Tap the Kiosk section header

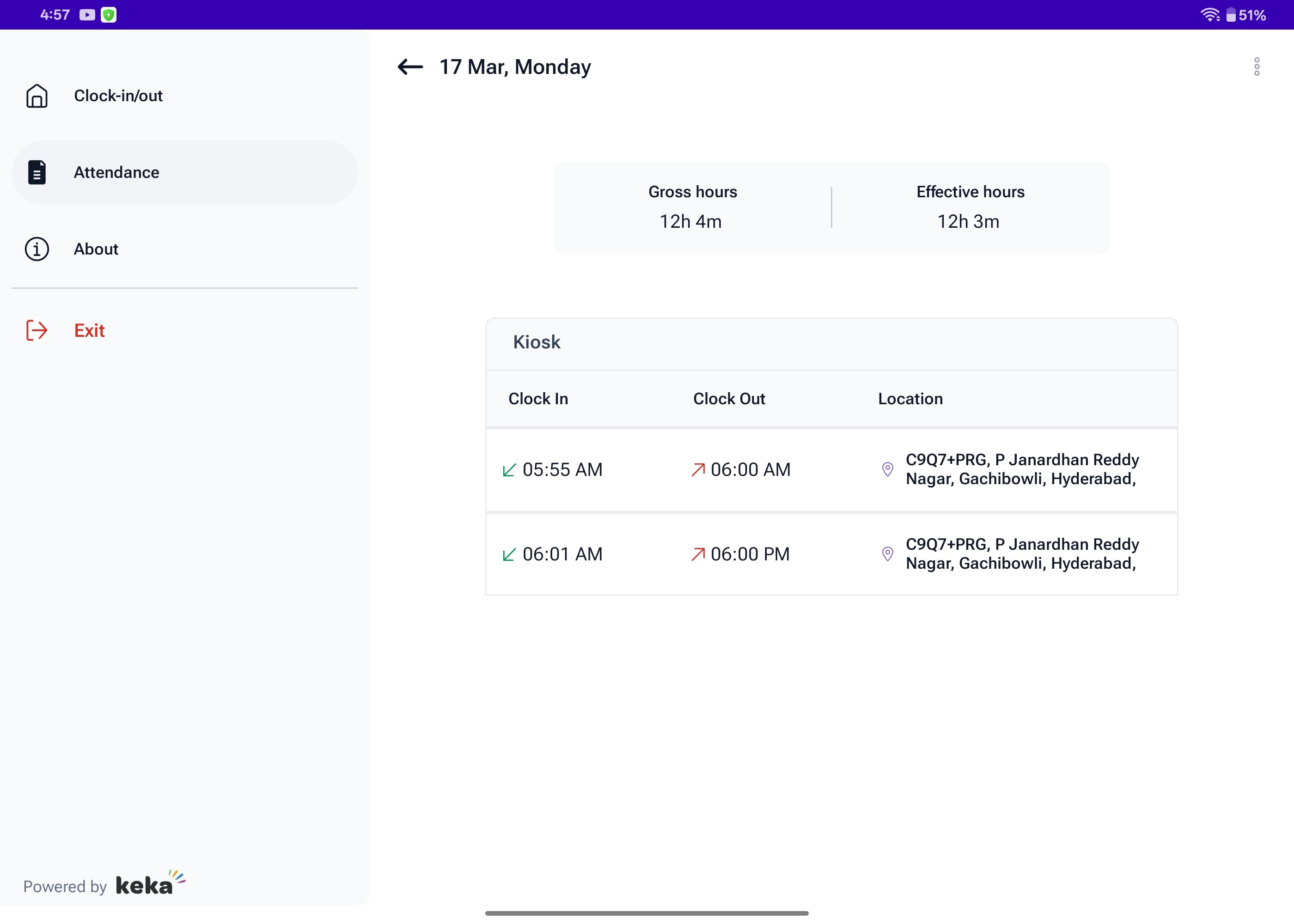537,342
